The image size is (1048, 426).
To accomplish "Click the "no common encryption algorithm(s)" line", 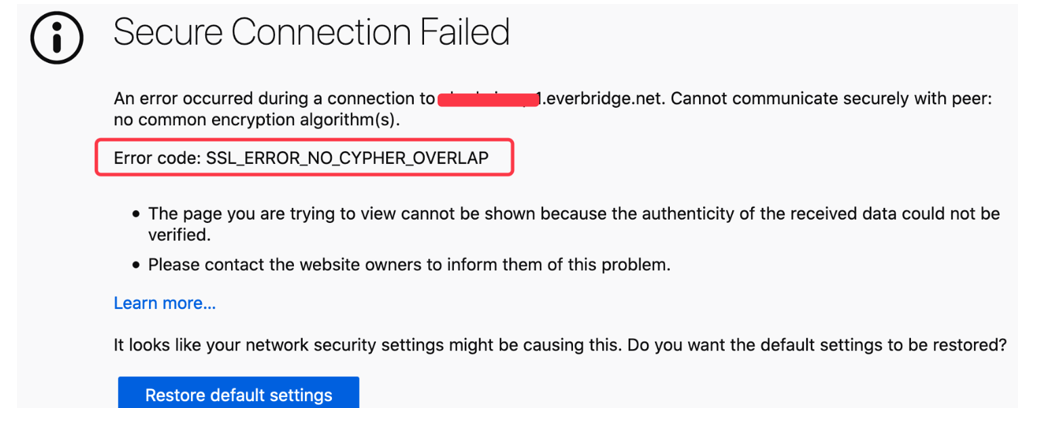I will coord(256,120).
